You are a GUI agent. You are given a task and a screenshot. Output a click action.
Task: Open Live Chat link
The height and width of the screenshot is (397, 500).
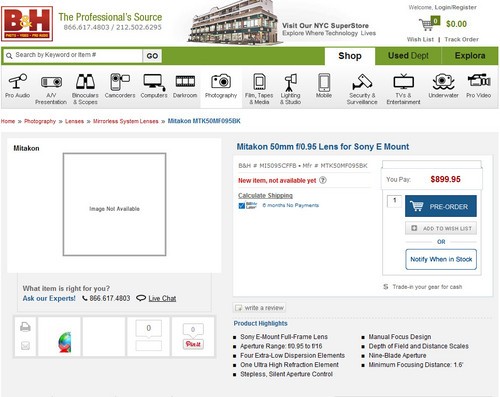point(162,298)
